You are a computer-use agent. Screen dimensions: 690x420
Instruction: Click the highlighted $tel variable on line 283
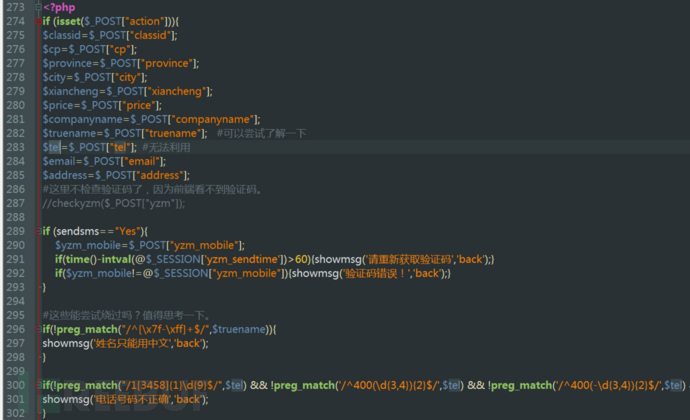click(x=51, y=147)
